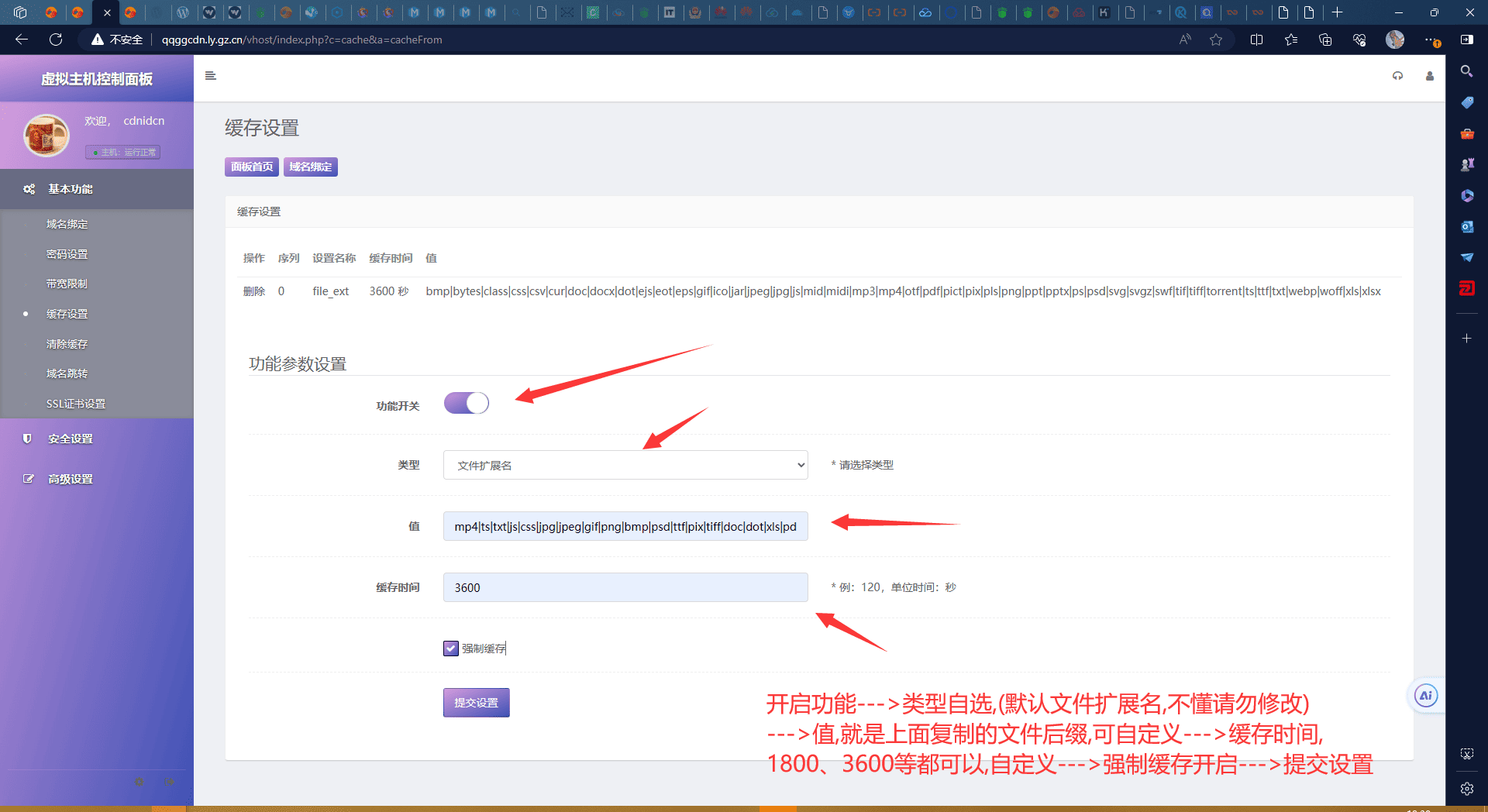Screen dimensions: 1488x812
Task: Click the floating Ai assistant button
Action: coord(1425,696)
